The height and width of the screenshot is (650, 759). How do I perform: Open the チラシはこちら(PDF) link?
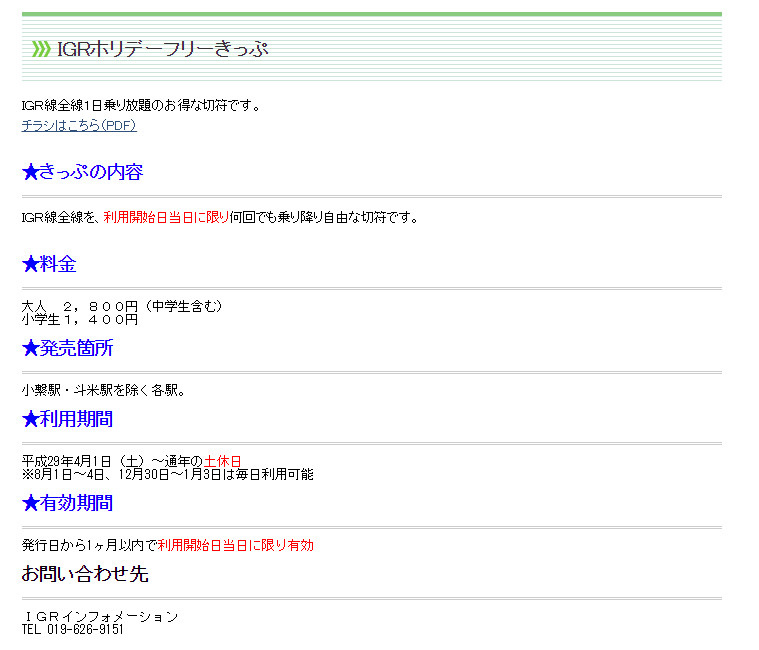79,125
